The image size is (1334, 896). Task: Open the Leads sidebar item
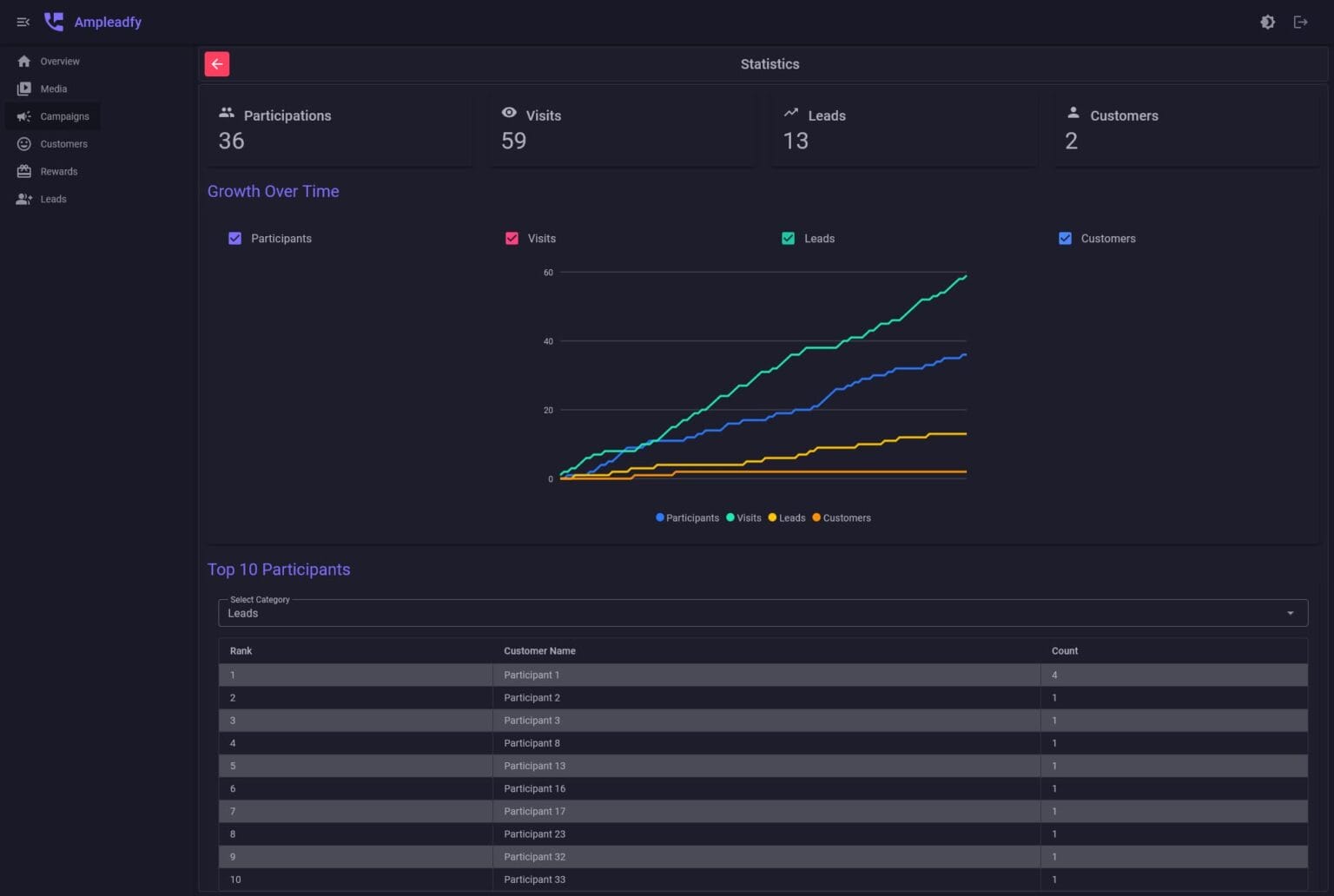(53, 200)
